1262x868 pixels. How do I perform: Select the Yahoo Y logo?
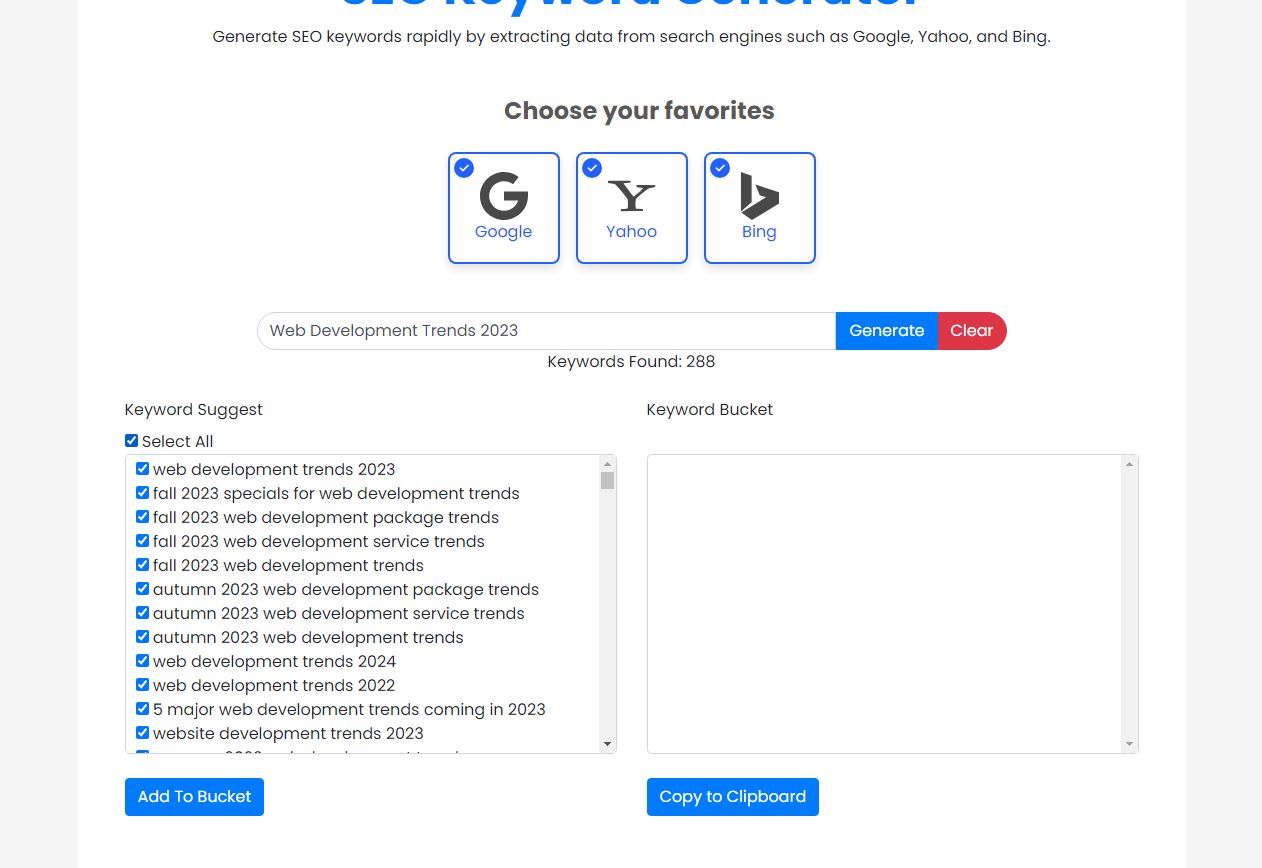(632, 197)
